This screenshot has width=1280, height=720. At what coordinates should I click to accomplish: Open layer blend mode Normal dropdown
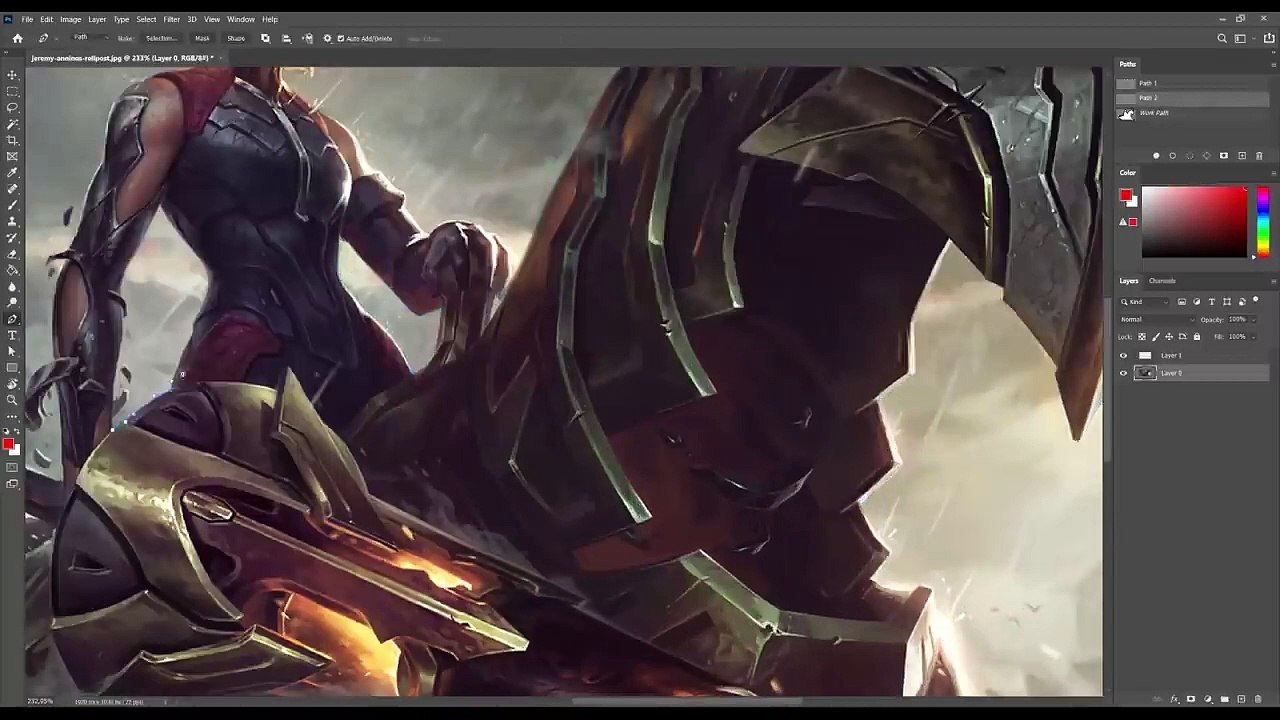click(1157, 320)
